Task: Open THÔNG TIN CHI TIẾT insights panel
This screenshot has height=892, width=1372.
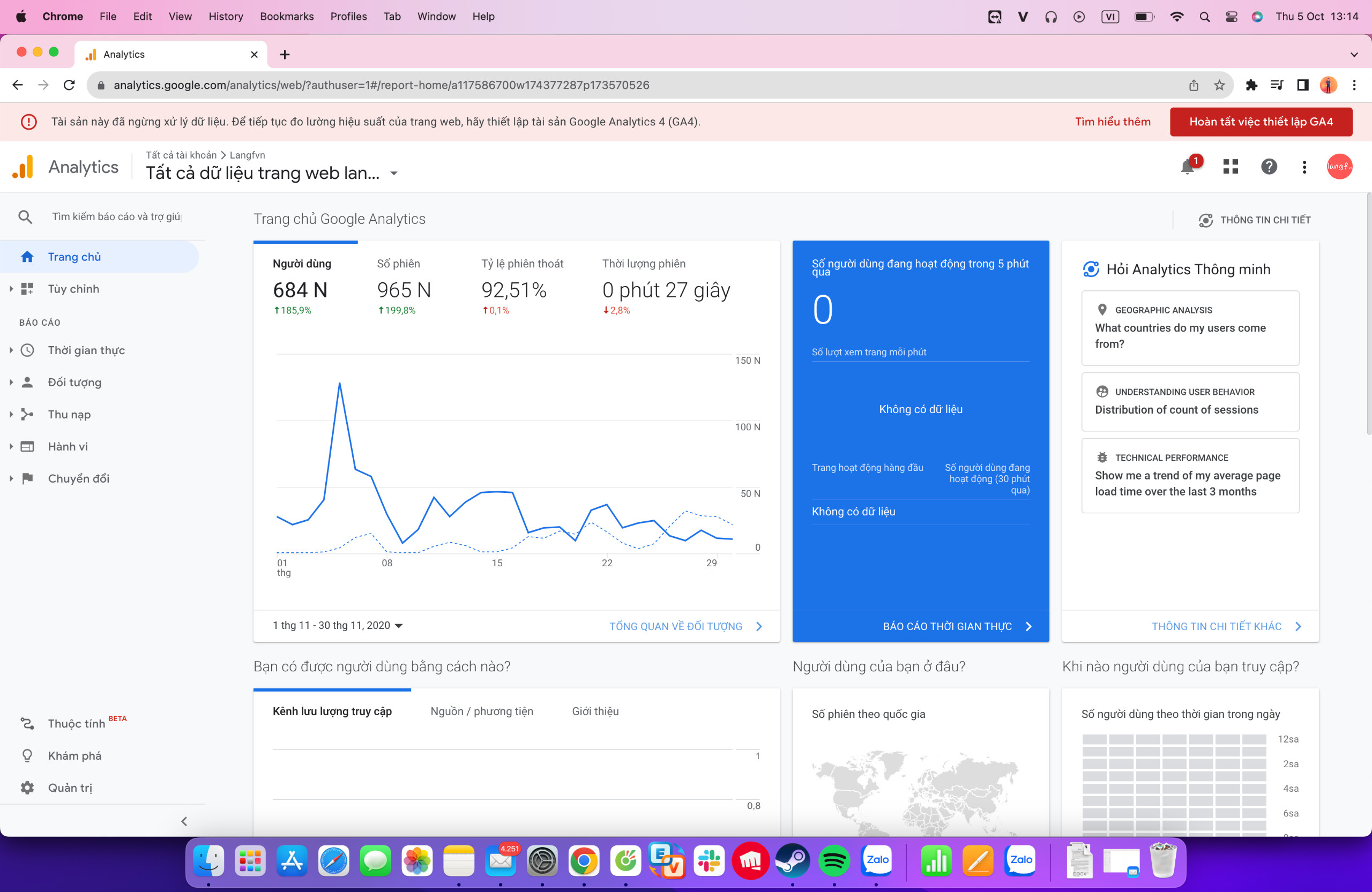Action: [x=1255, y=220]
